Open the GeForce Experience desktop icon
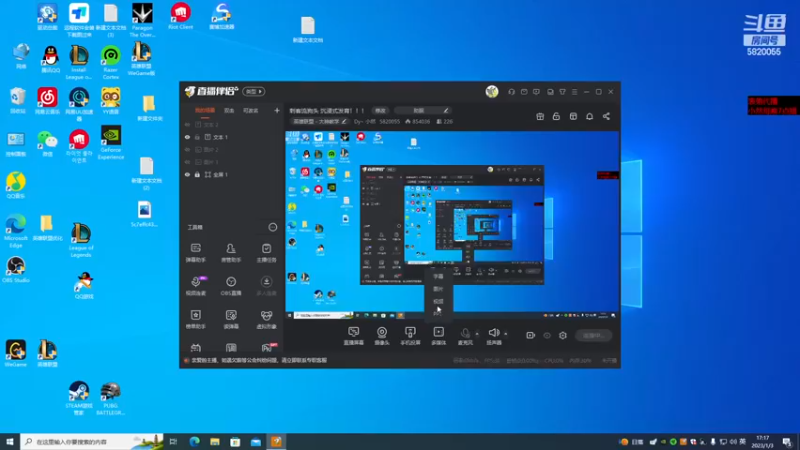The image size is (800, 450). tap(111, 143)
